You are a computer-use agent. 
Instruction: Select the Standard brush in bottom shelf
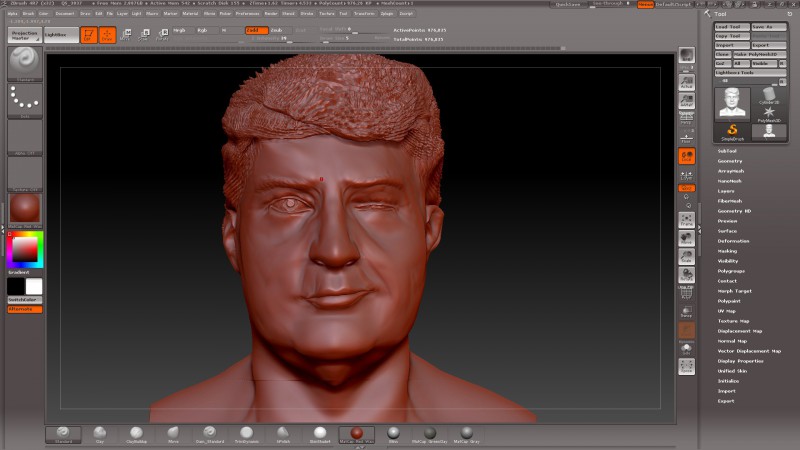63,434
